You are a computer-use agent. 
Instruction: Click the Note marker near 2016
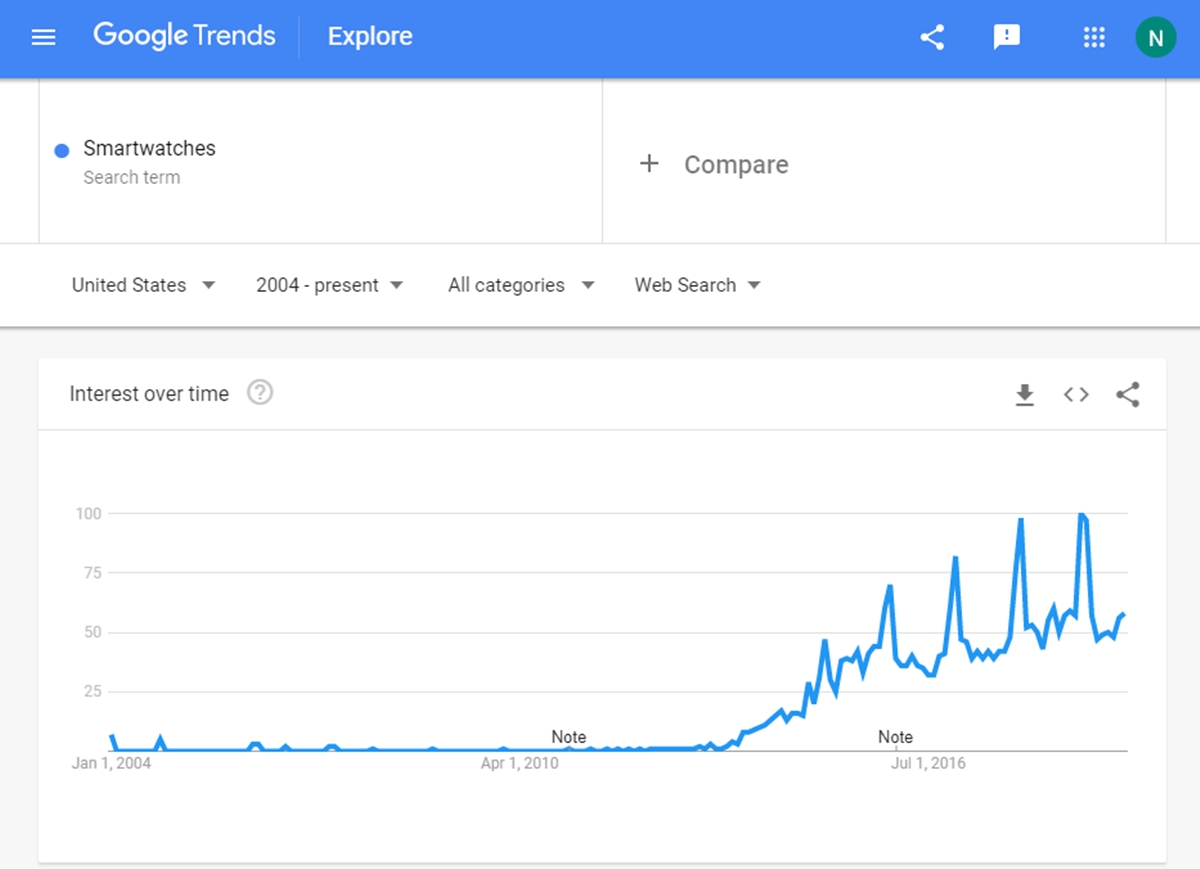pyautogui.click(x=895, y=737)
